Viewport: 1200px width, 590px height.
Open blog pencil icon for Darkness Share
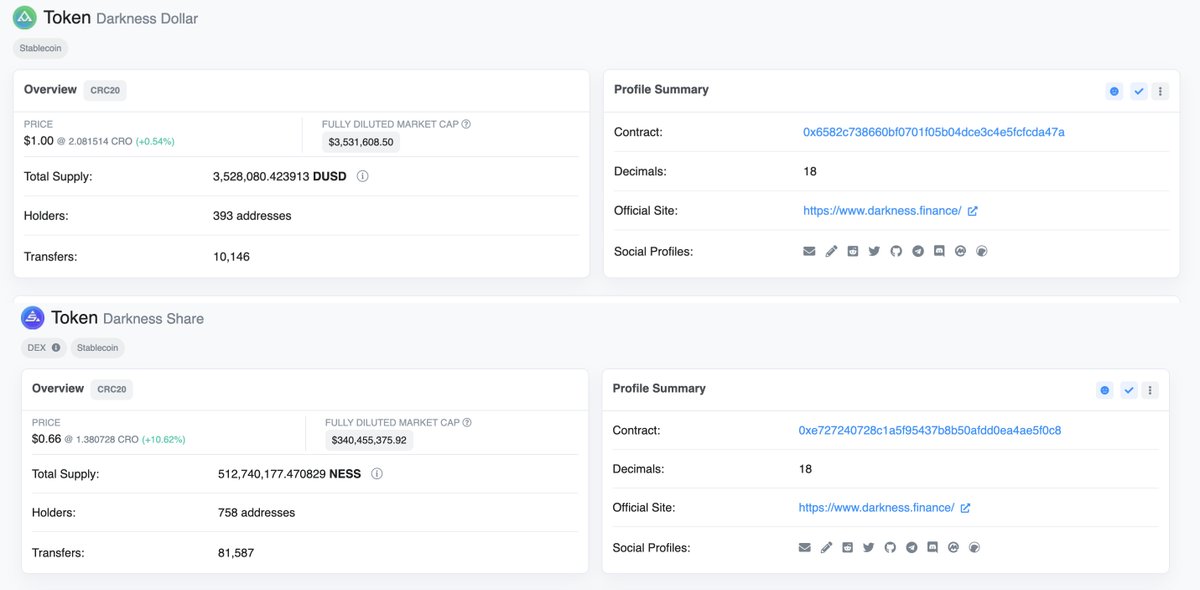tap(826, 547)
